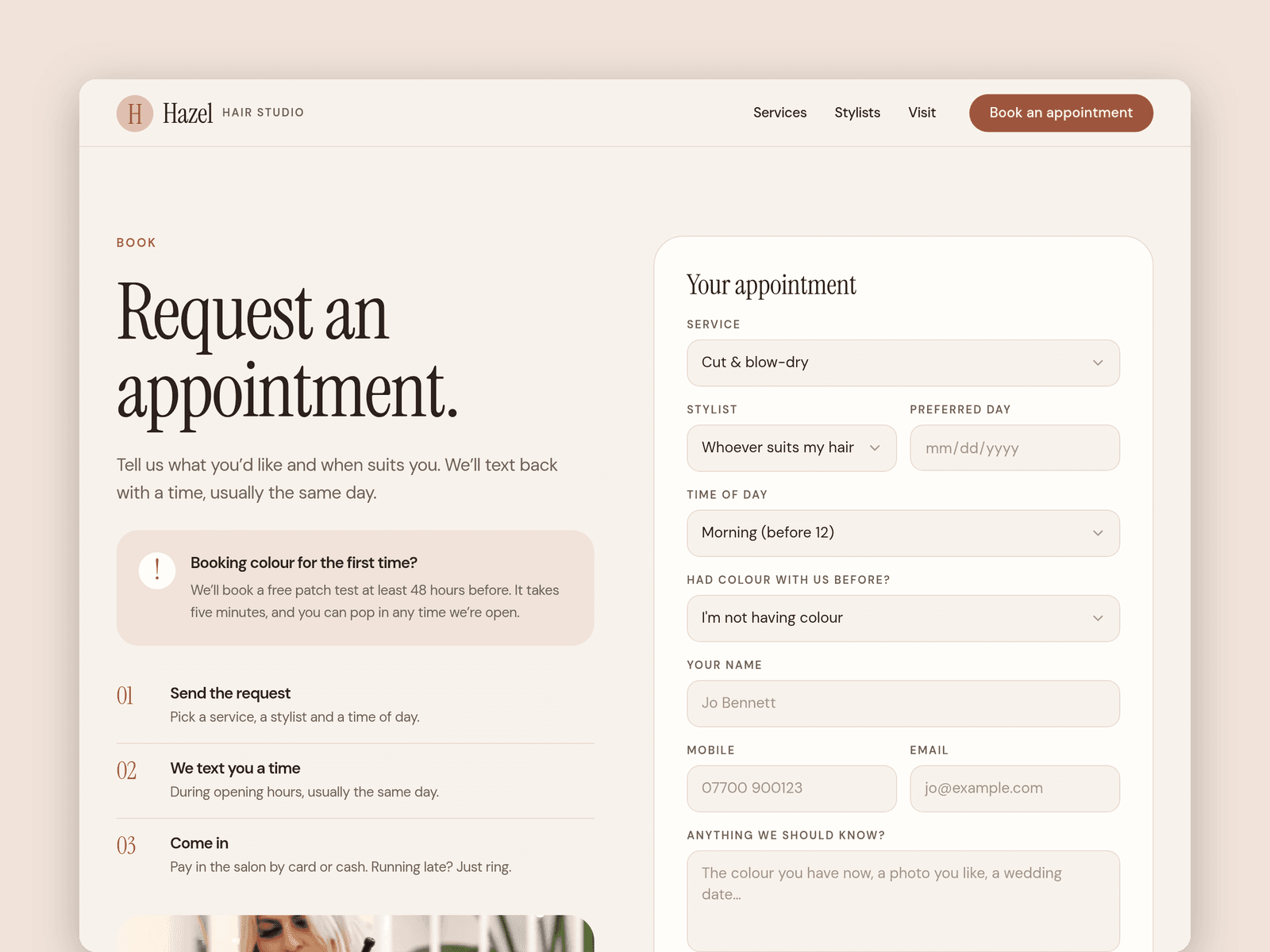Expand the Stylist dropdown
Viewport: 1270px width, 952px height.
point(791,447)
